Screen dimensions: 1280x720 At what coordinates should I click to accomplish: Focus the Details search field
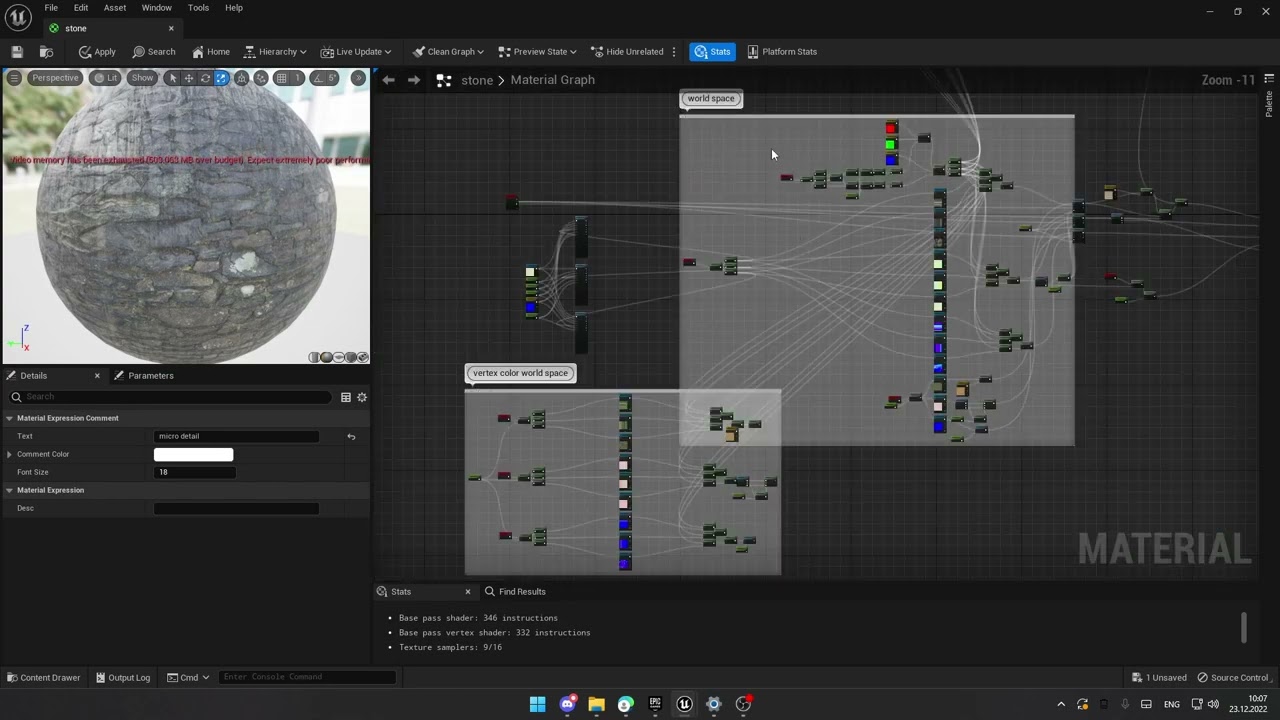click(170, 397)
